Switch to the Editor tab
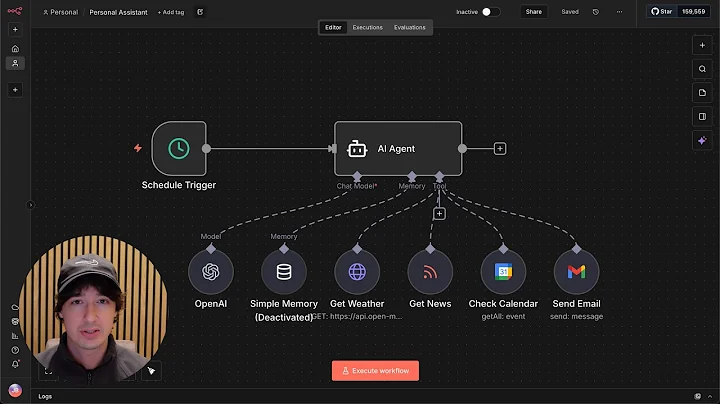The image size is (720, 404). pos(333,28)
